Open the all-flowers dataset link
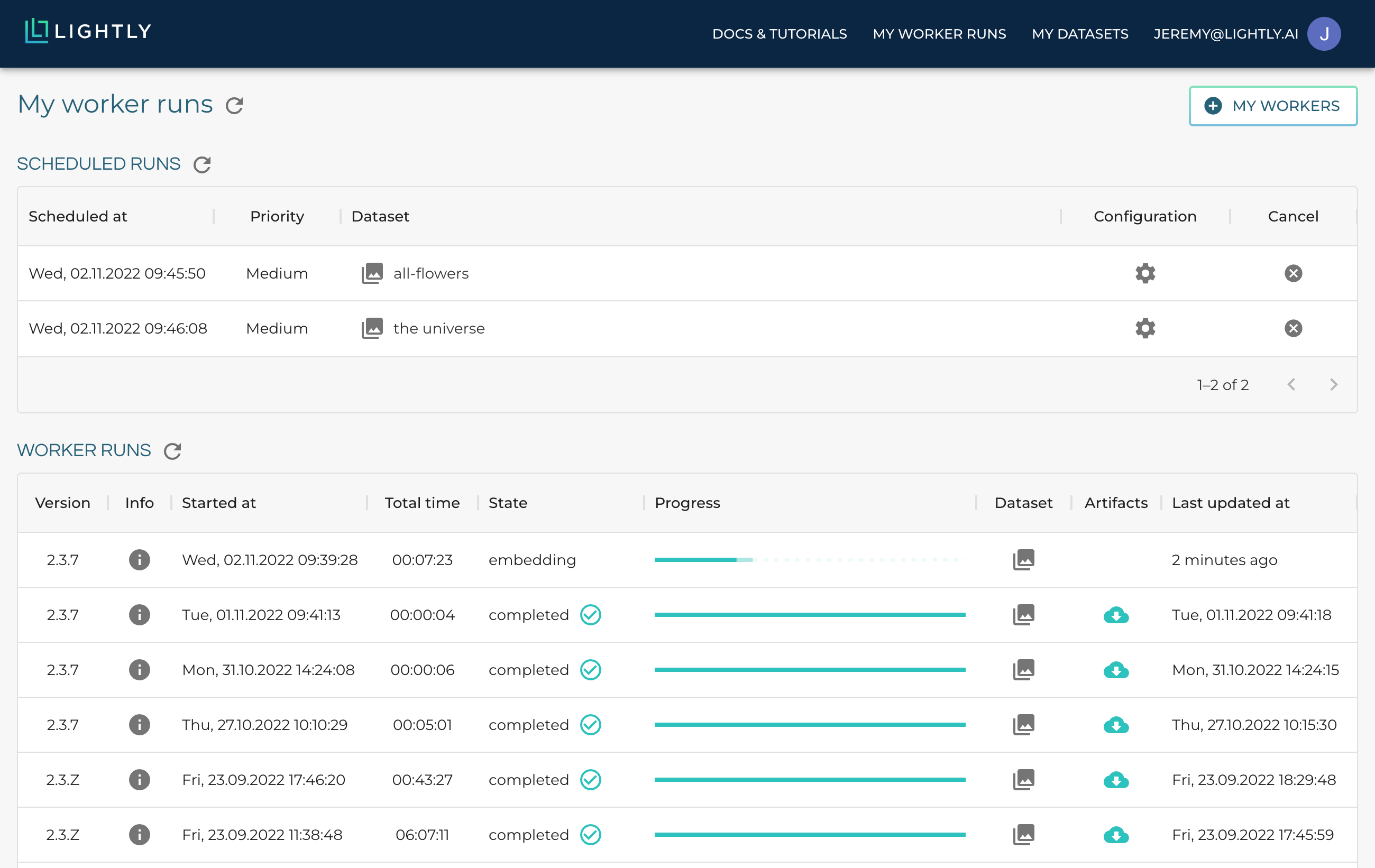This screenshot has width=1375, height=868. pyautogui.click(x=430, y=273)
